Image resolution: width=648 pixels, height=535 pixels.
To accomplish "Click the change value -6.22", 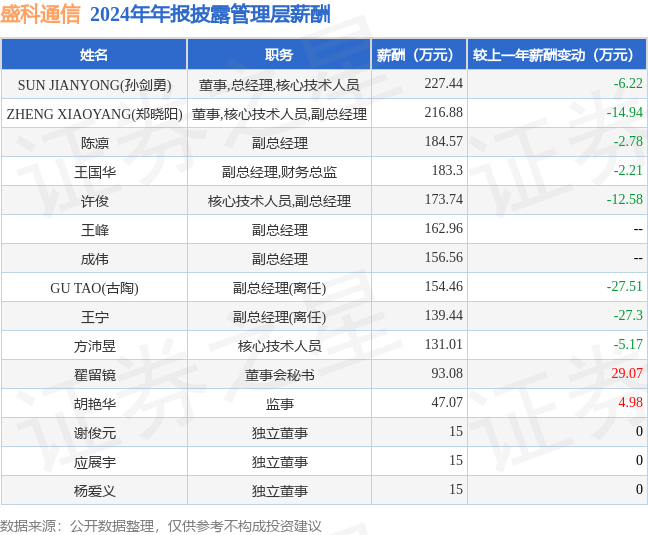I will 628,83.
